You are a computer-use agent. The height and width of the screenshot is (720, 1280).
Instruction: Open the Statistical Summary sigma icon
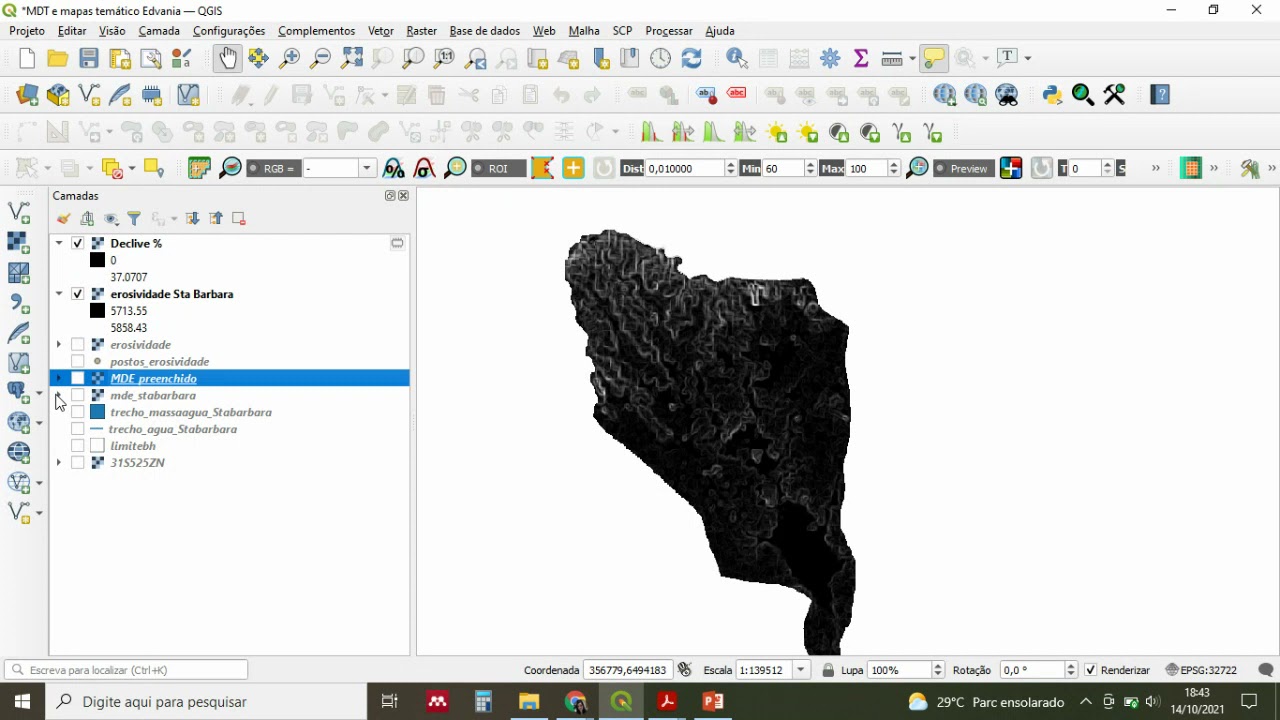[x=861, y=58]
